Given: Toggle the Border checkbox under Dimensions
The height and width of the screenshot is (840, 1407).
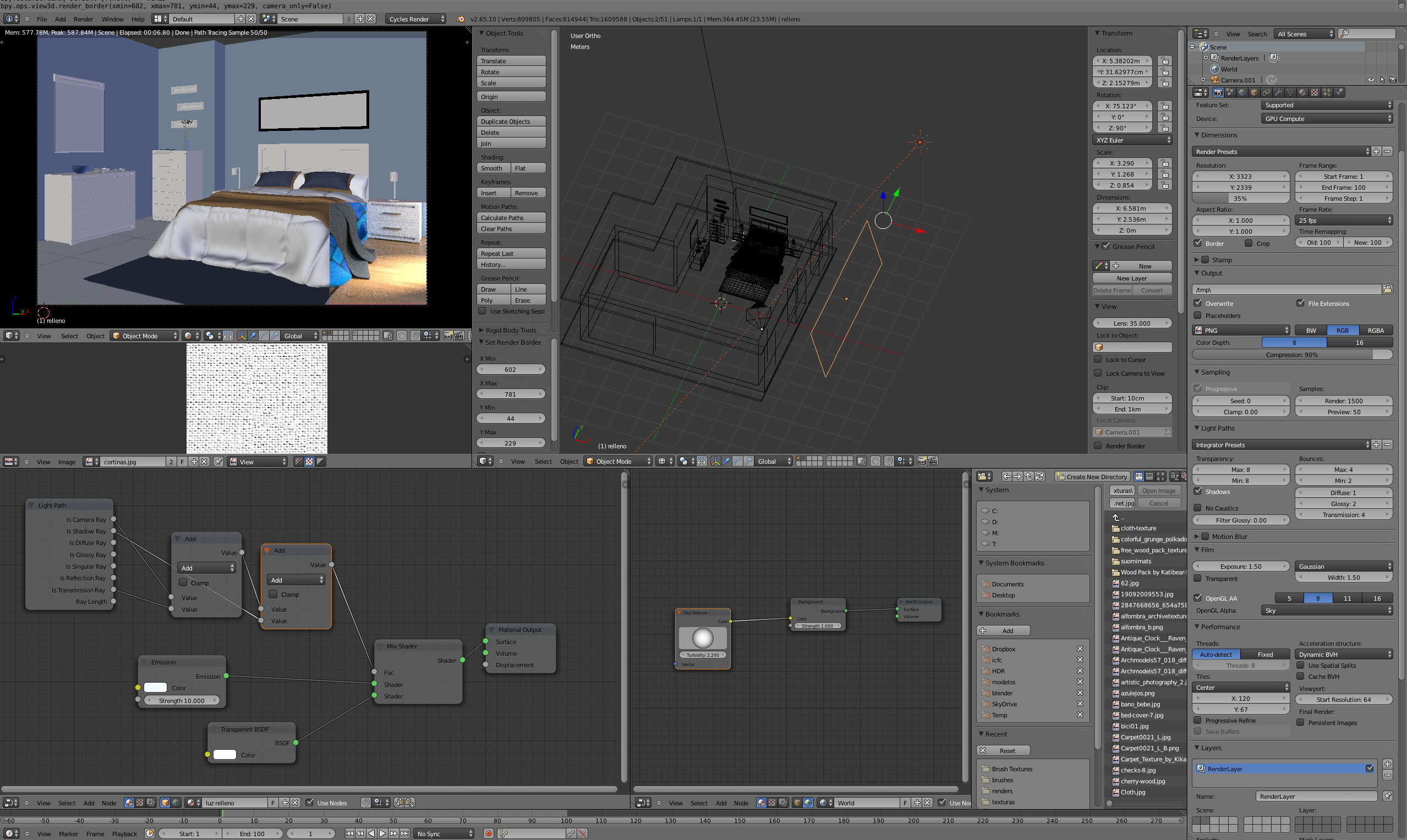Looking at the screenshot, I should 1197,243.
